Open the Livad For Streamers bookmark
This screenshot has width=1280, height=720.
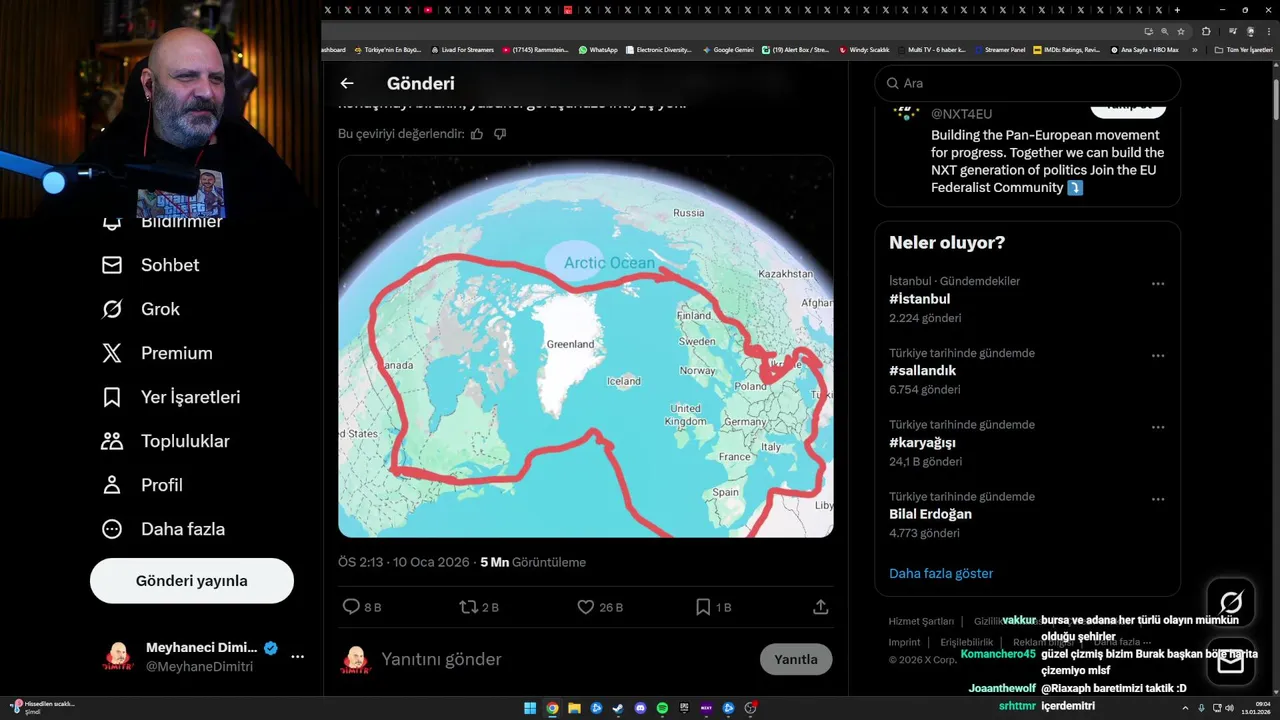[x=462, y=49]
